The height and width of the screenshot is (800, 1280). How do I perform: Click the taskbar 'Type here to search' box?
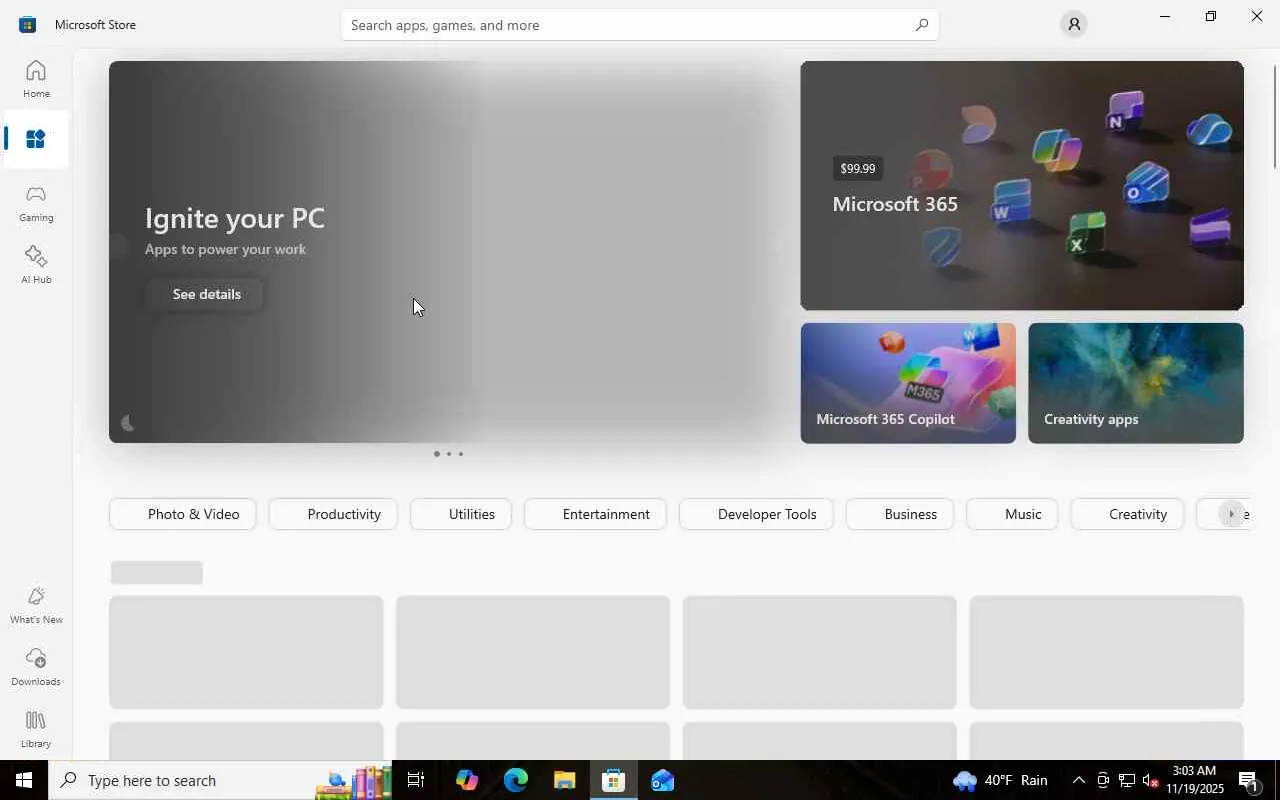pyautogui.click(x=220, y=780)
